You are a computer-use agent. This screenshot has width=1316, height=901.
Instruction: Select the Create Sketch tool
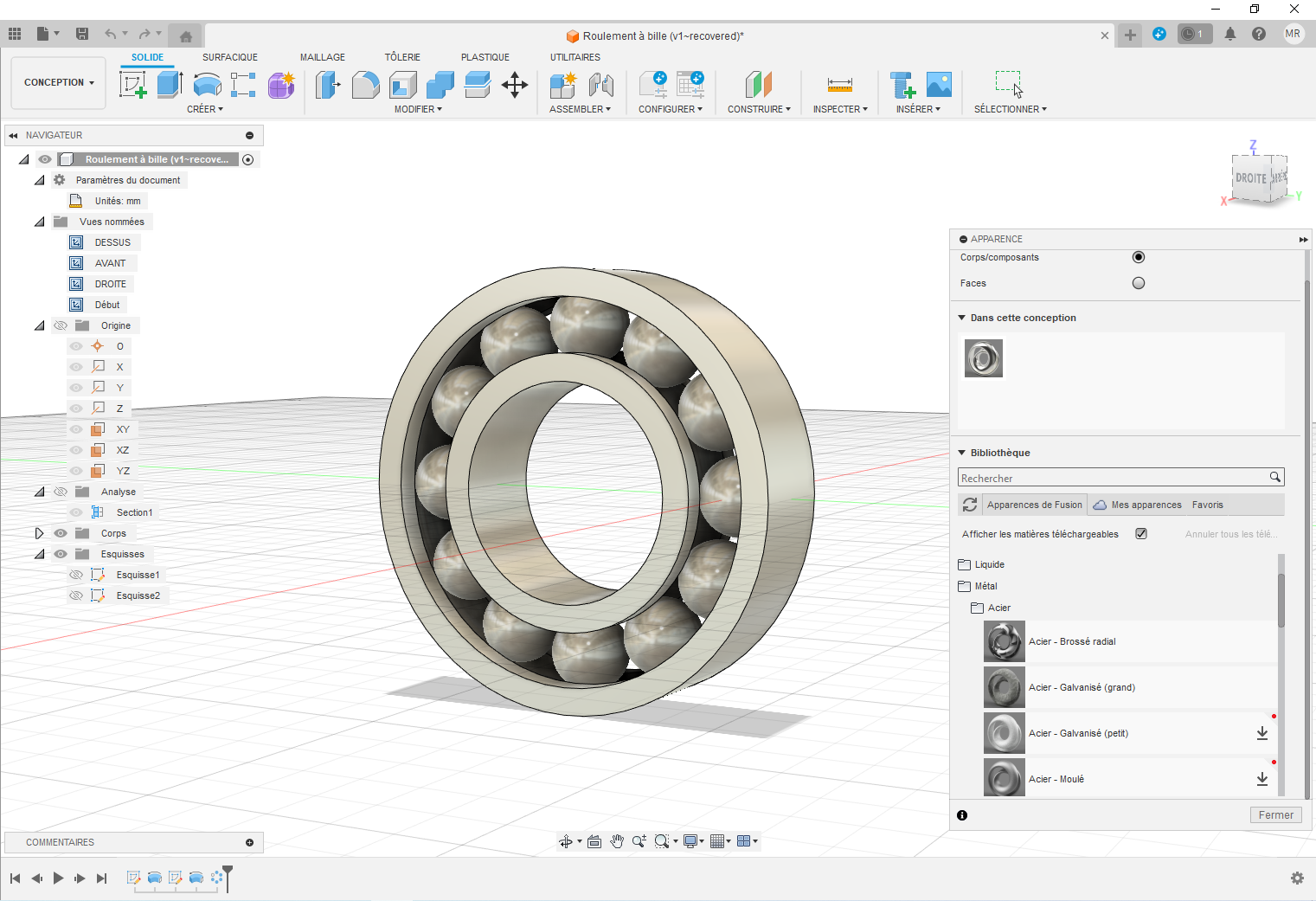tap(132, 85)
